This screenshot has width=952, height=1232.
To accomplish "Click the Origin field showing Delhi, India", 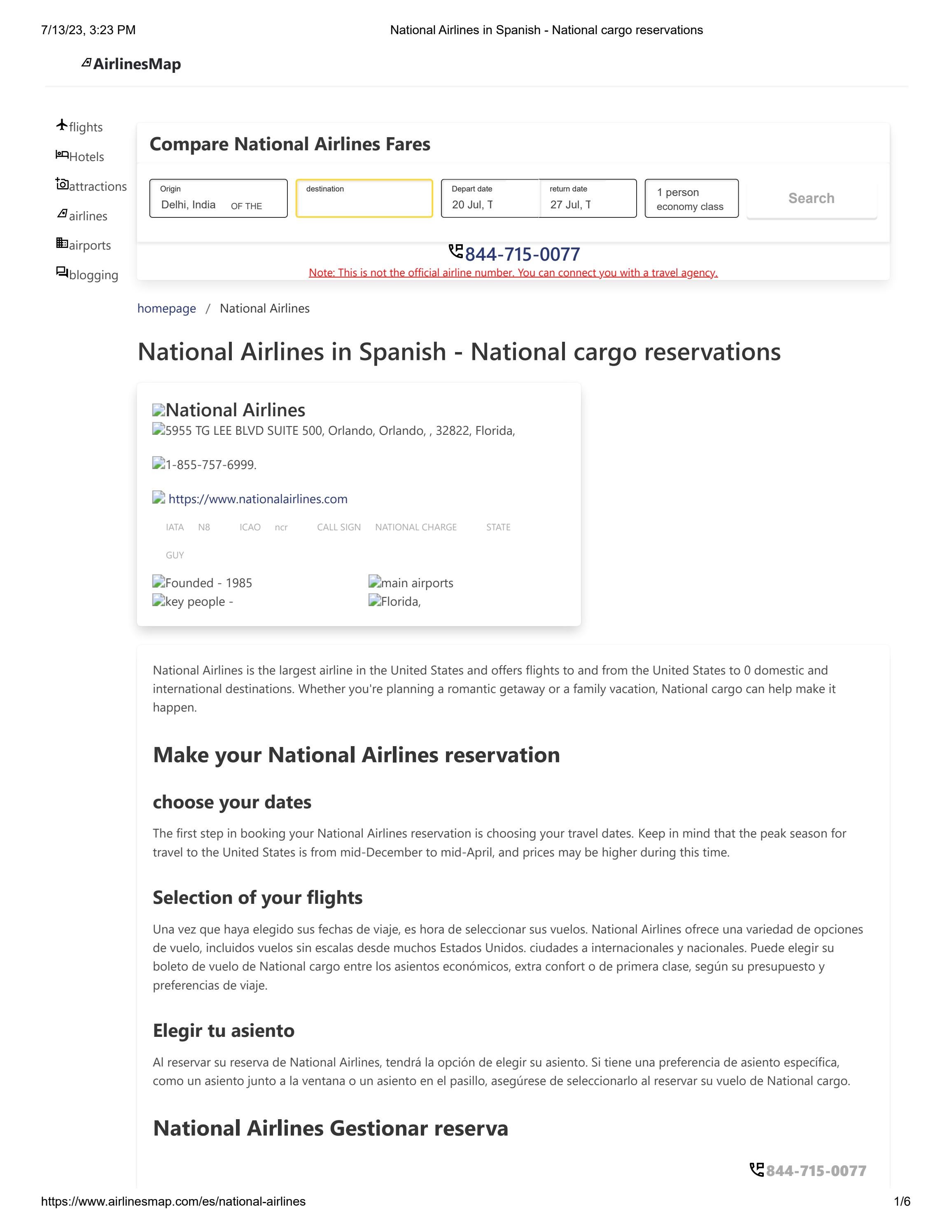I will [x=218, y=198].
